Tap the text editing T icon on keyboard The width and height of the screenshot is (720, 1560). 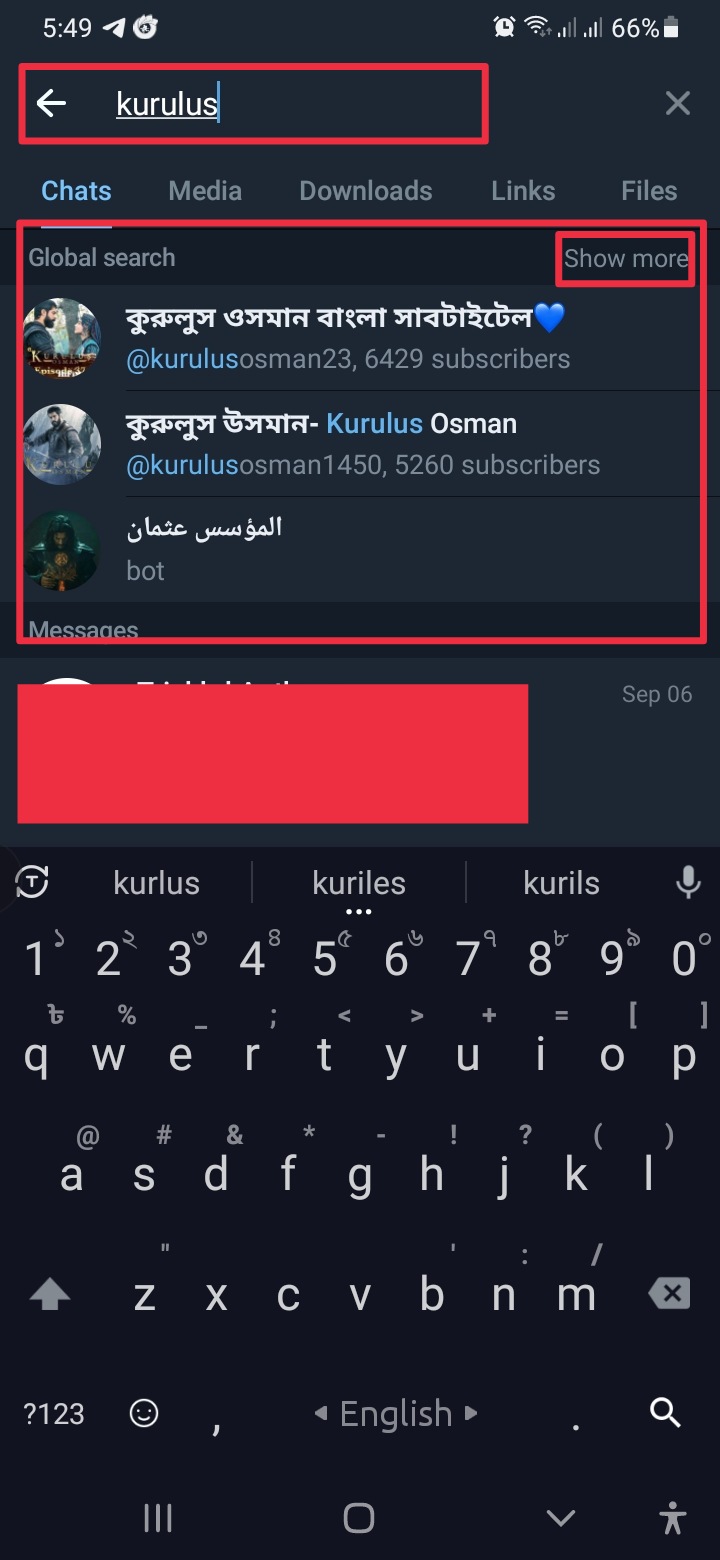coord(33,882)
